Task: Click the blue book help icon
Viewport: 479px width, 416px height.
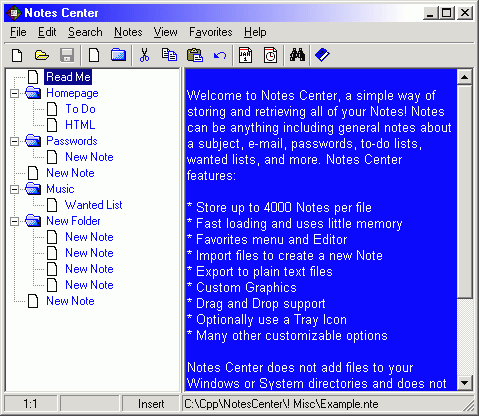Action: pyautogui.click(x=322, y=55)
